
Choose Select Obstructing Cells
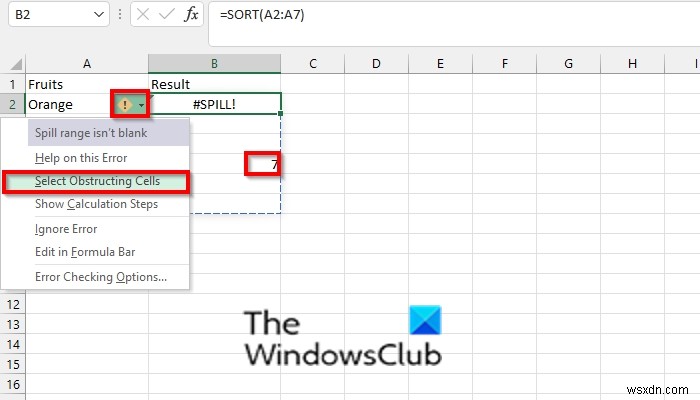click(x=97, y=181)
